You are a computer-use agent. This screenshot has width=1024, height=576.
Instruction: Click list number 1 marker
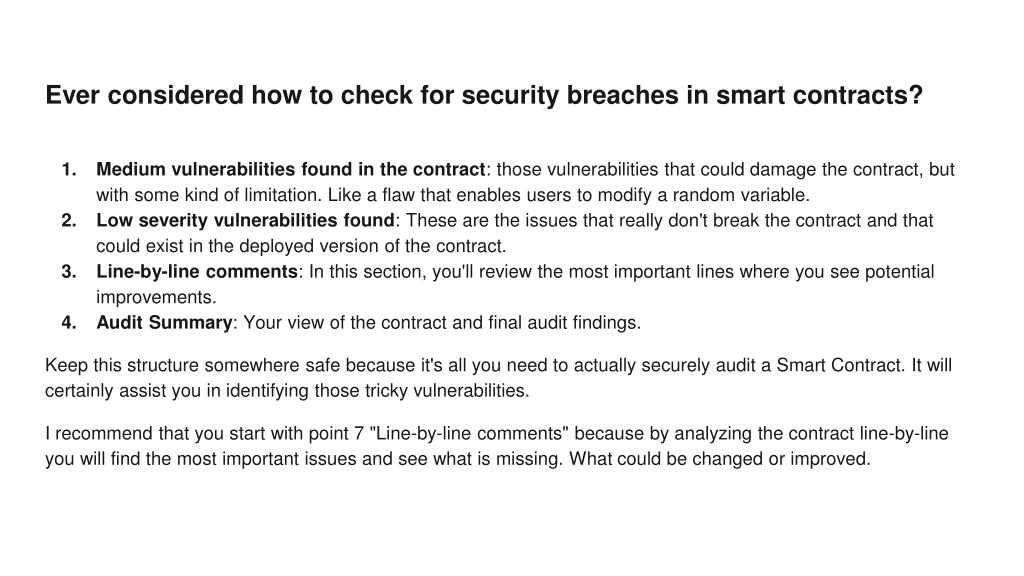click(x=69, y=170)
